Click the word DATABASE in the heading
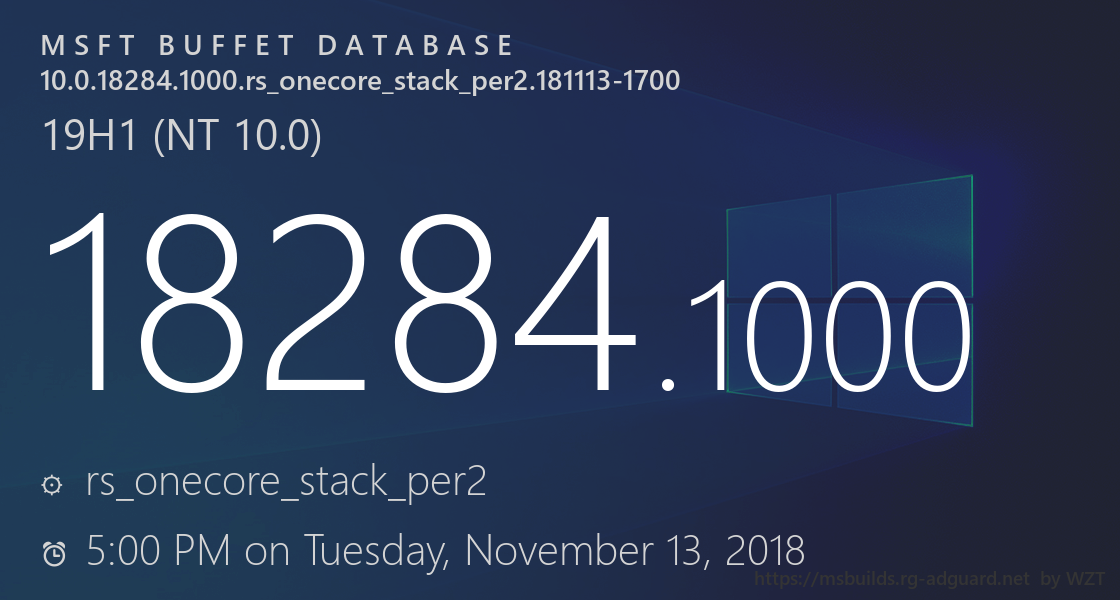1120x600 pixels. (x=417, y=46)
